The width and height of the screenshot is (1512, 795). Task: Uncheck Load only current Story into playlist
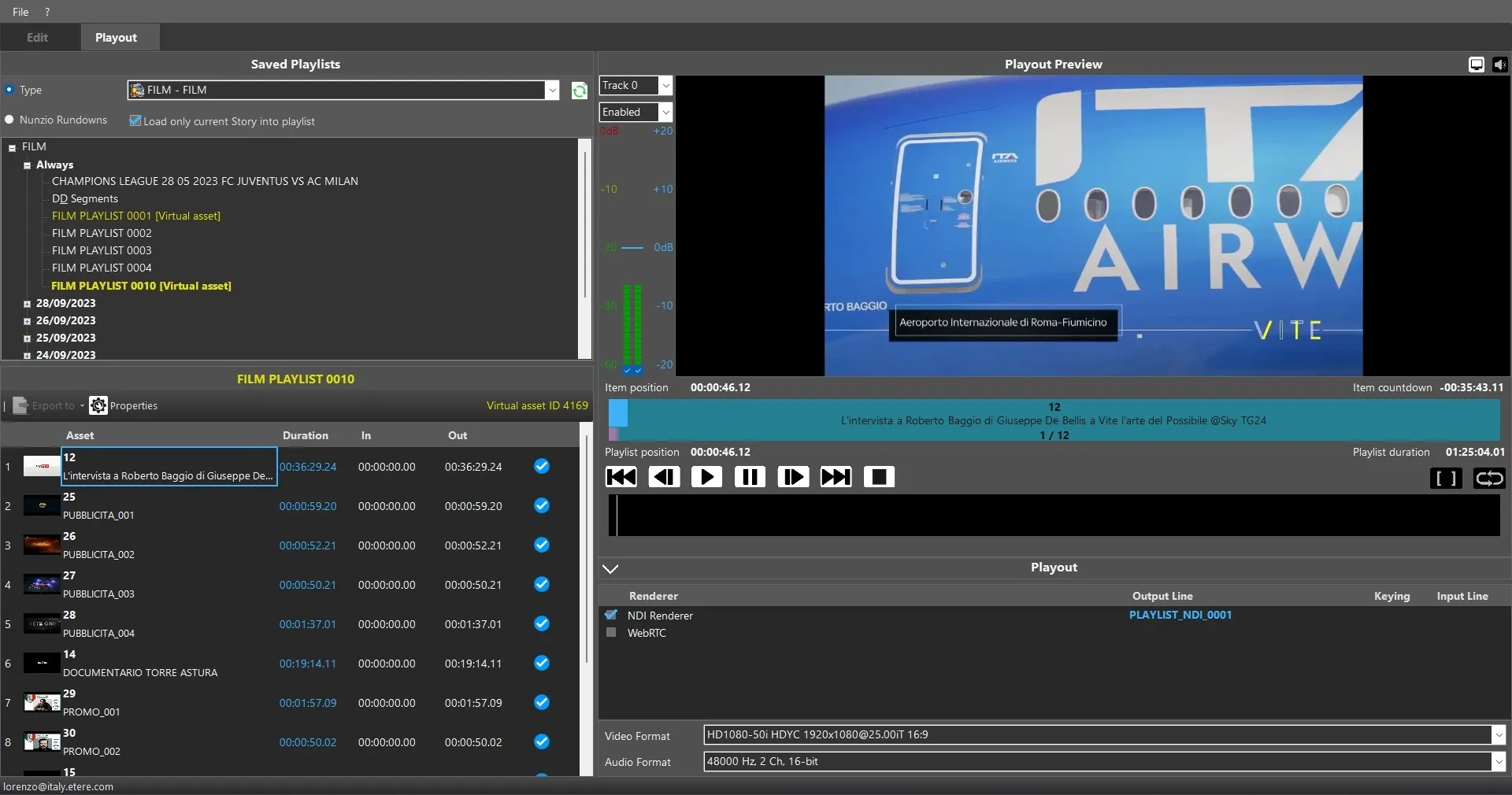(135, 121)
